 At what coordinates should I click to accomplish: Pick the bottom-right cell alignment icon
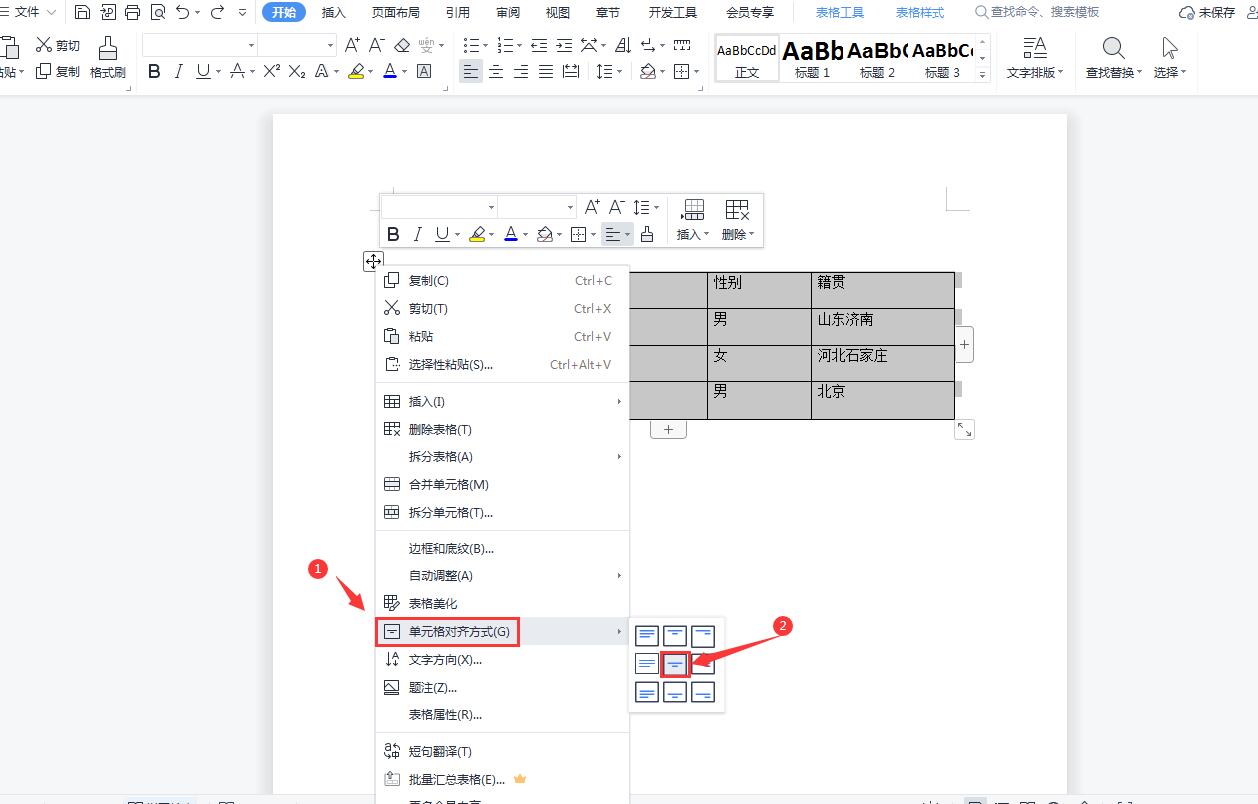(703, 692)
